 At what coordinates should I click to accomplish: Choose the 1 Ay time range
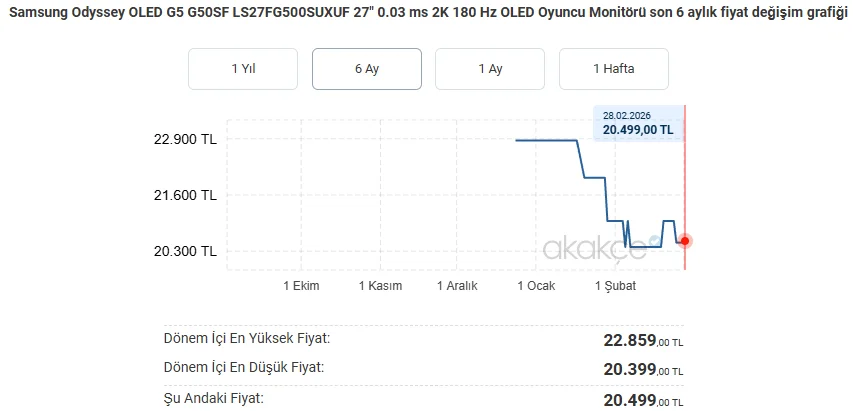click(489, 69)
